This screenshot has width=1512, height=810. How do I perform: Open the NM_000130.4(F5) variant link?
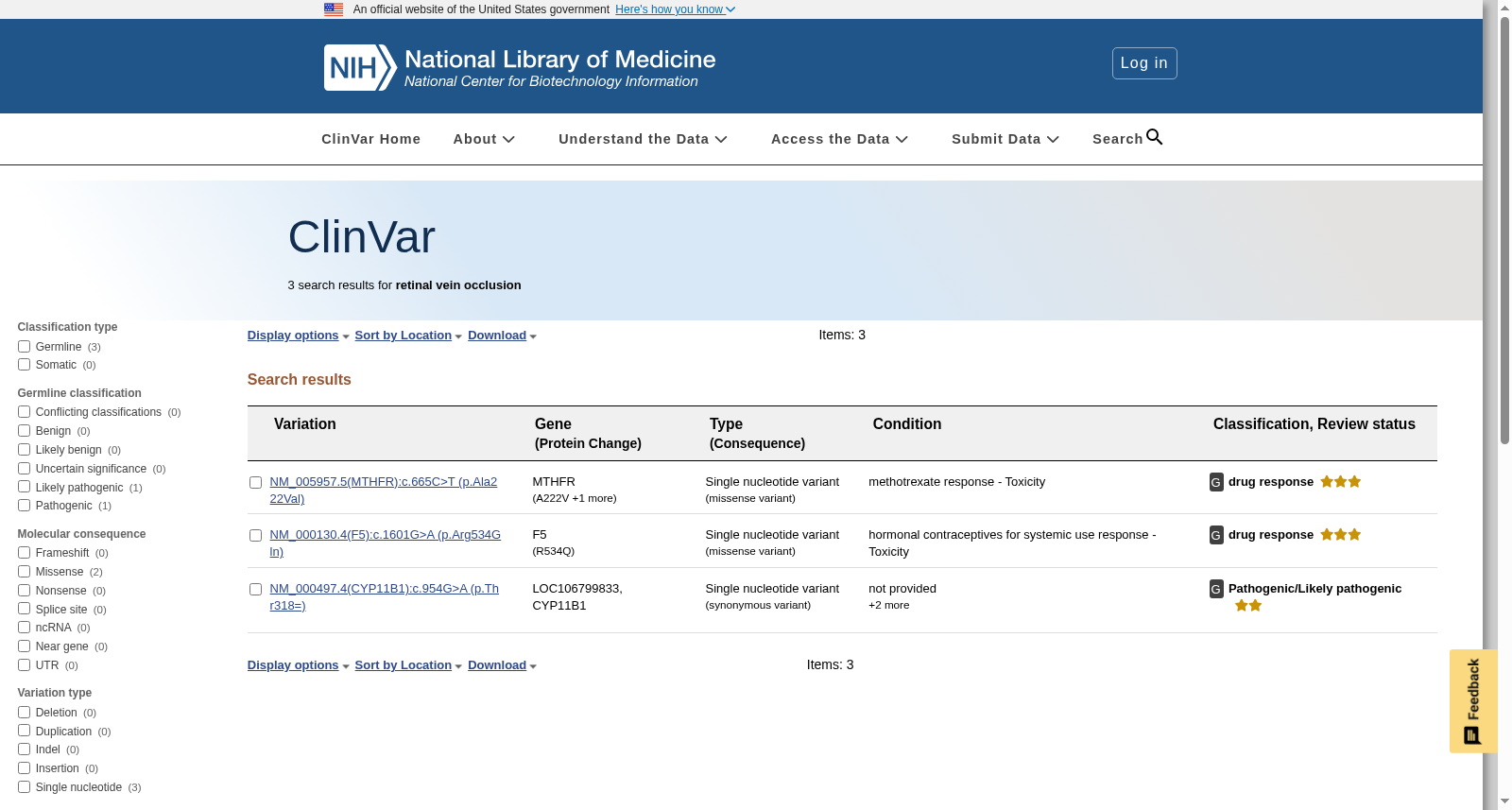[x=385, y=543]
